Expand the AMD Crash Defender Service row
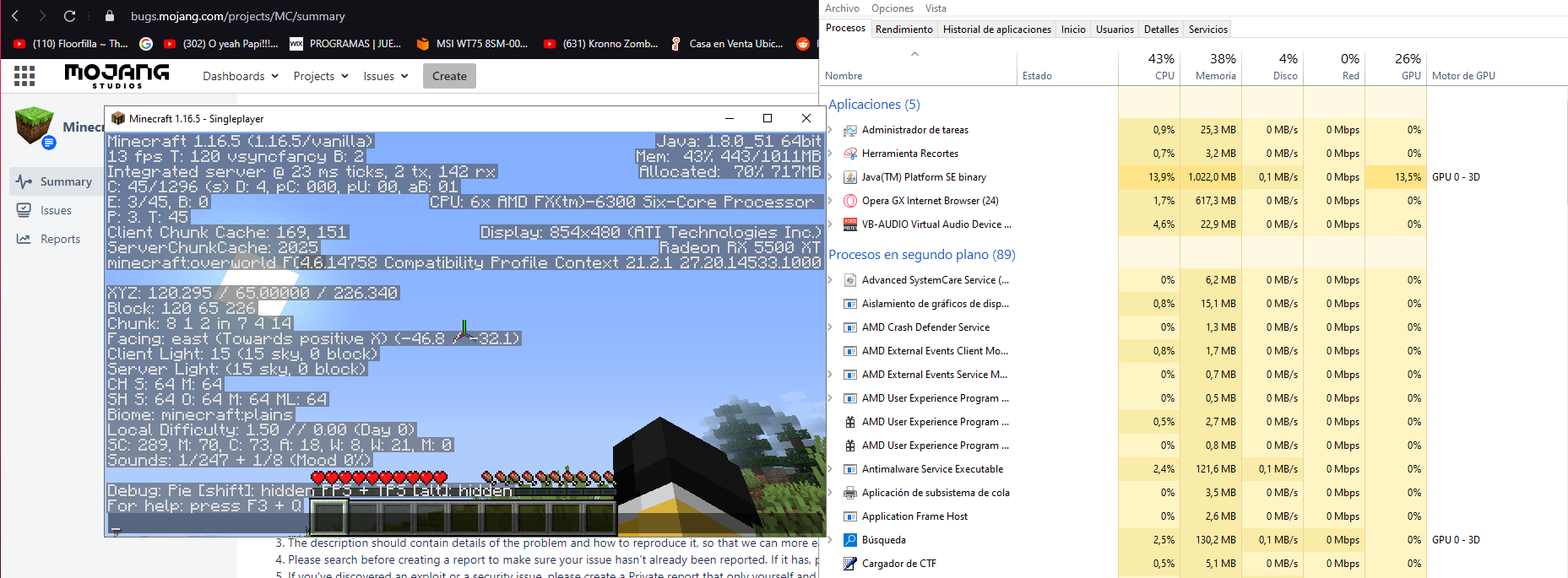This screenshot has width=1568, height=578. click(831, 327)
